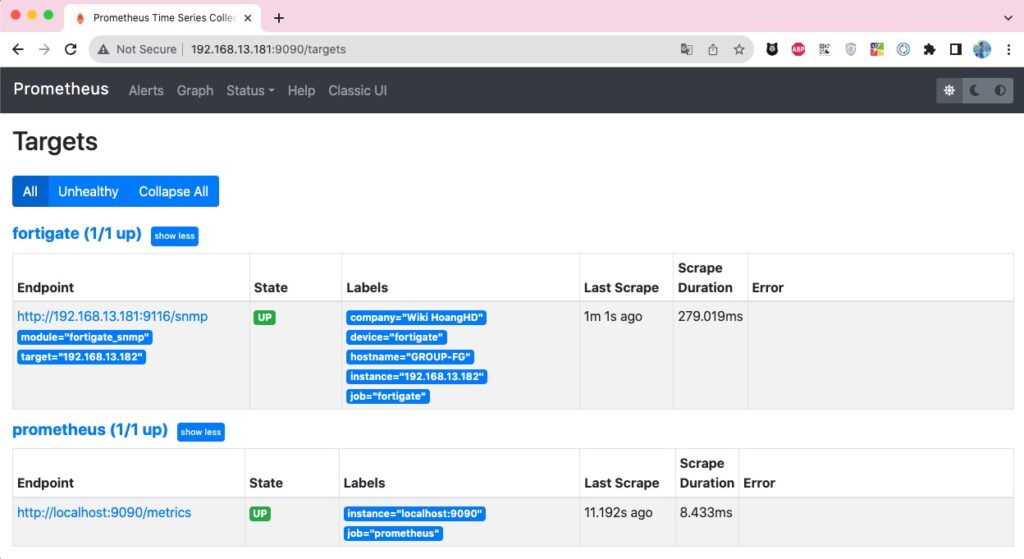The height and width of the screenshot is (559, 1024).
Task: Close the Prometheus browser tab
Action: [248, 18]
